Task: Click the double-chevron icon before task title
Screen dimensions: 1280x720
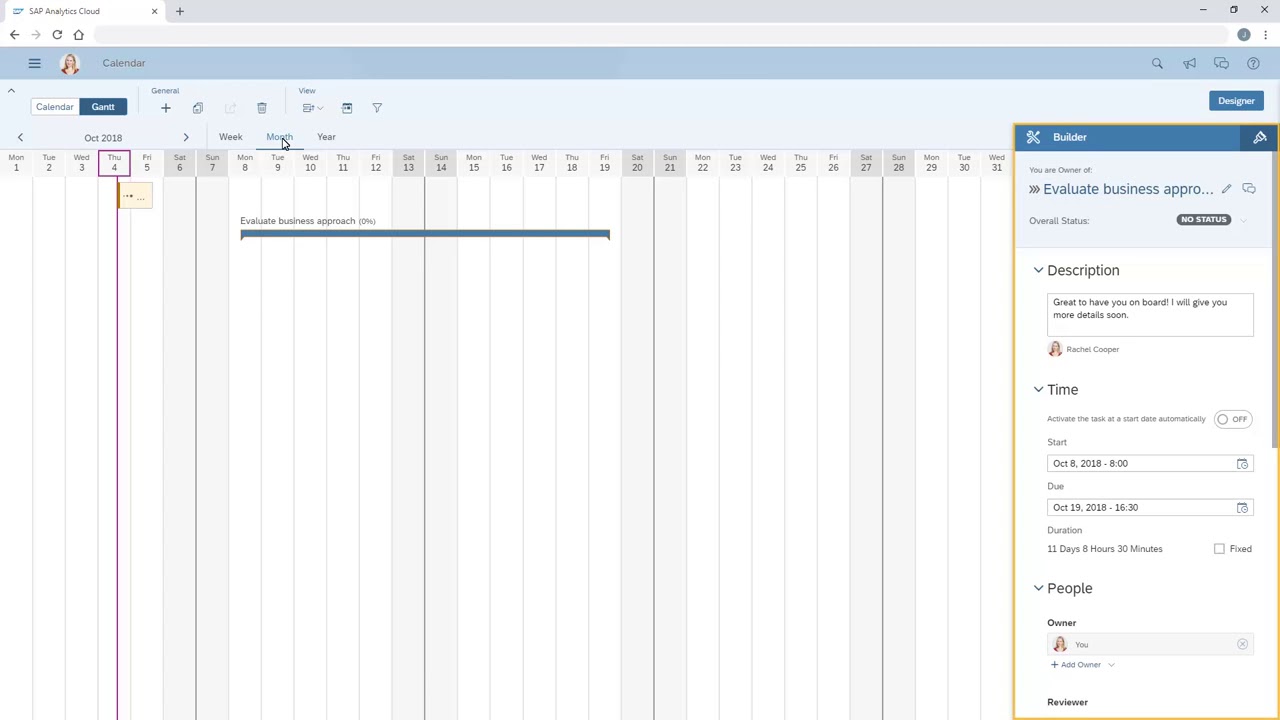Action: (x=1034, y=189)
